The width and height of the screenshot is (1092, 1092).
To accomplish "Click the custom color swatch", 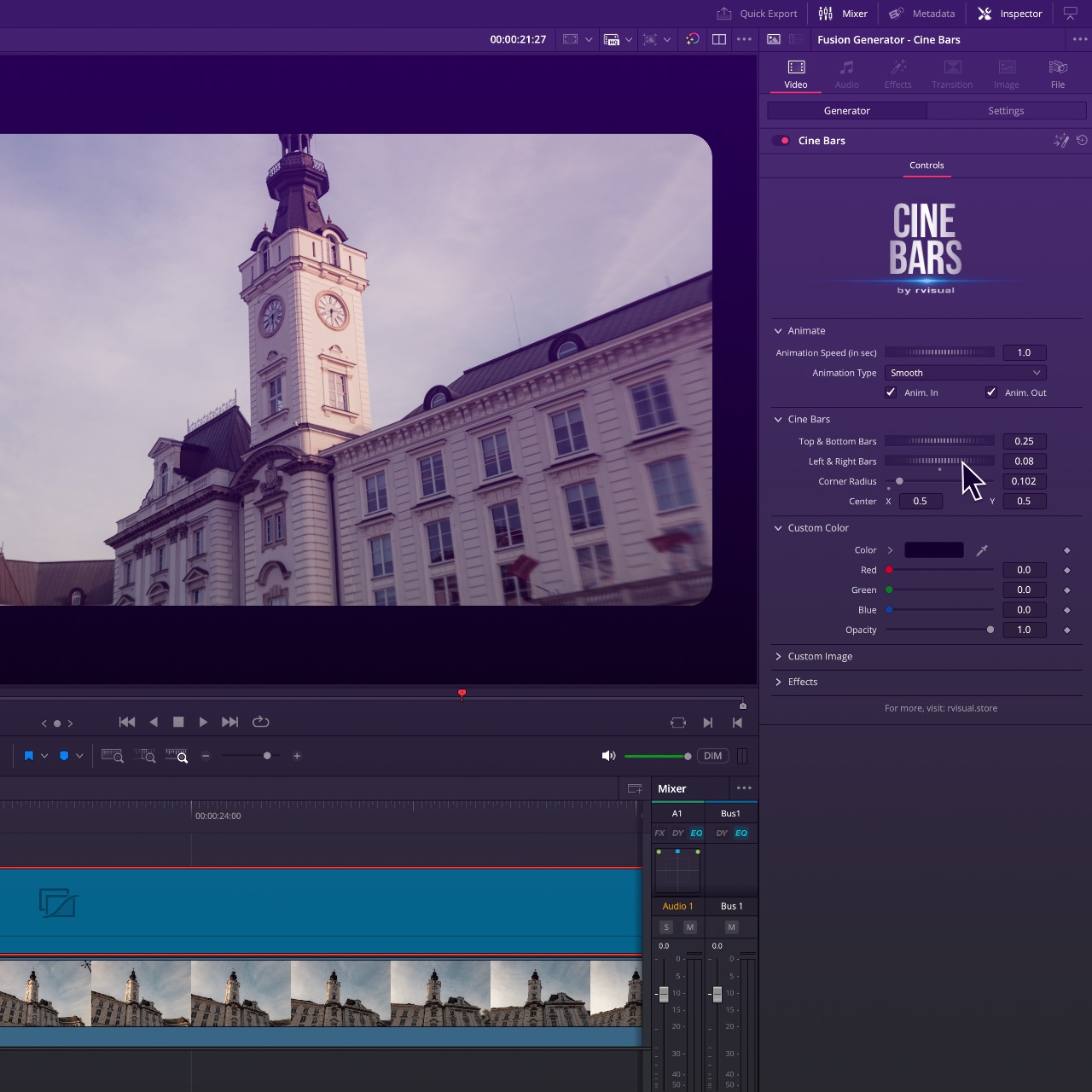I will pyautogui.click(x=933, y=550).
